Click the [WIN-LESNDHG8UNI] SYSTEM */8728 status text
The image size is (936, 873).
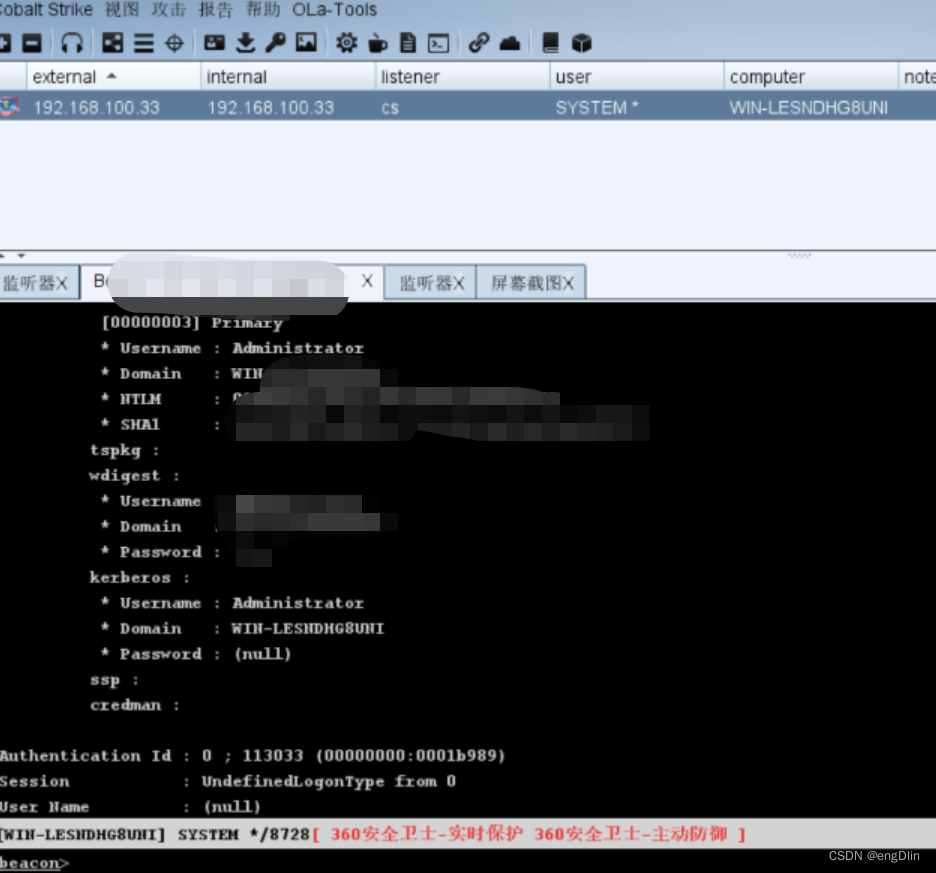pos(155,834)
